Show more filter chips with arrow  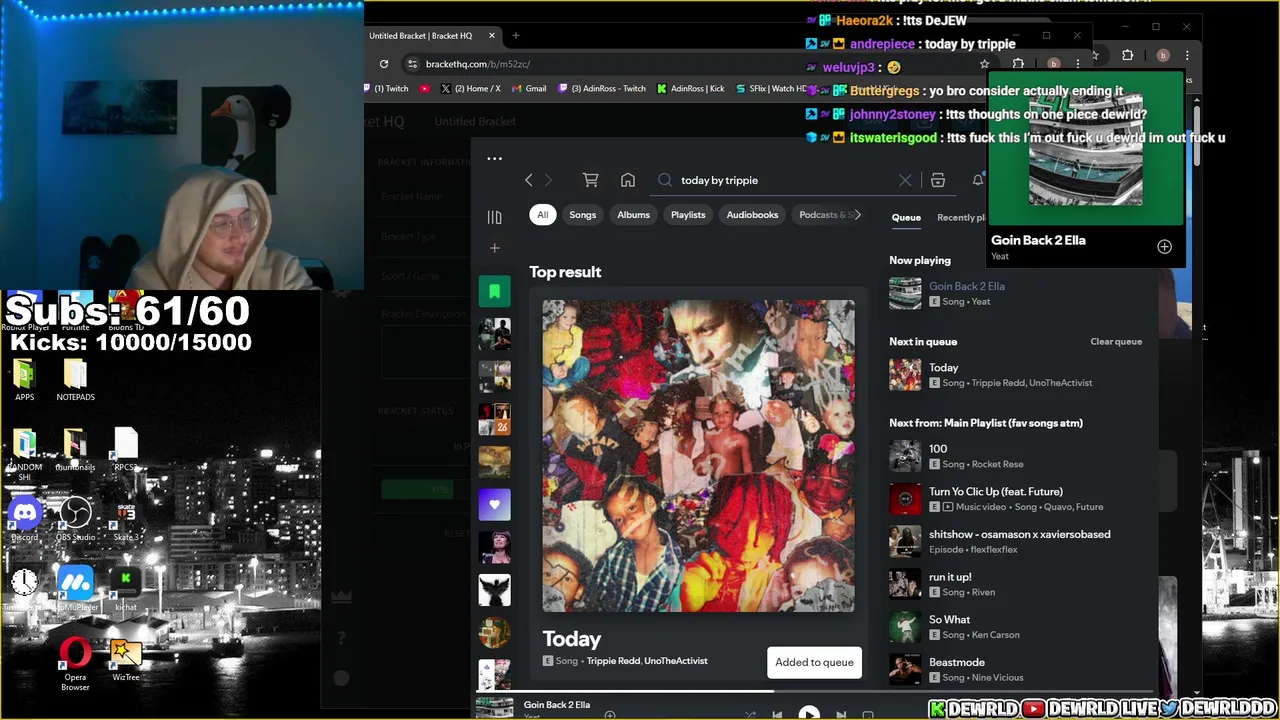[x=857, y=215]
